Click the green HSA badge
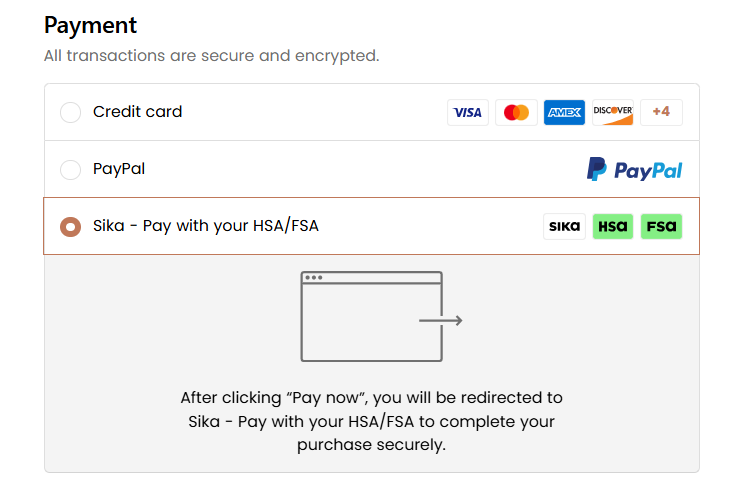 (613, 226)
